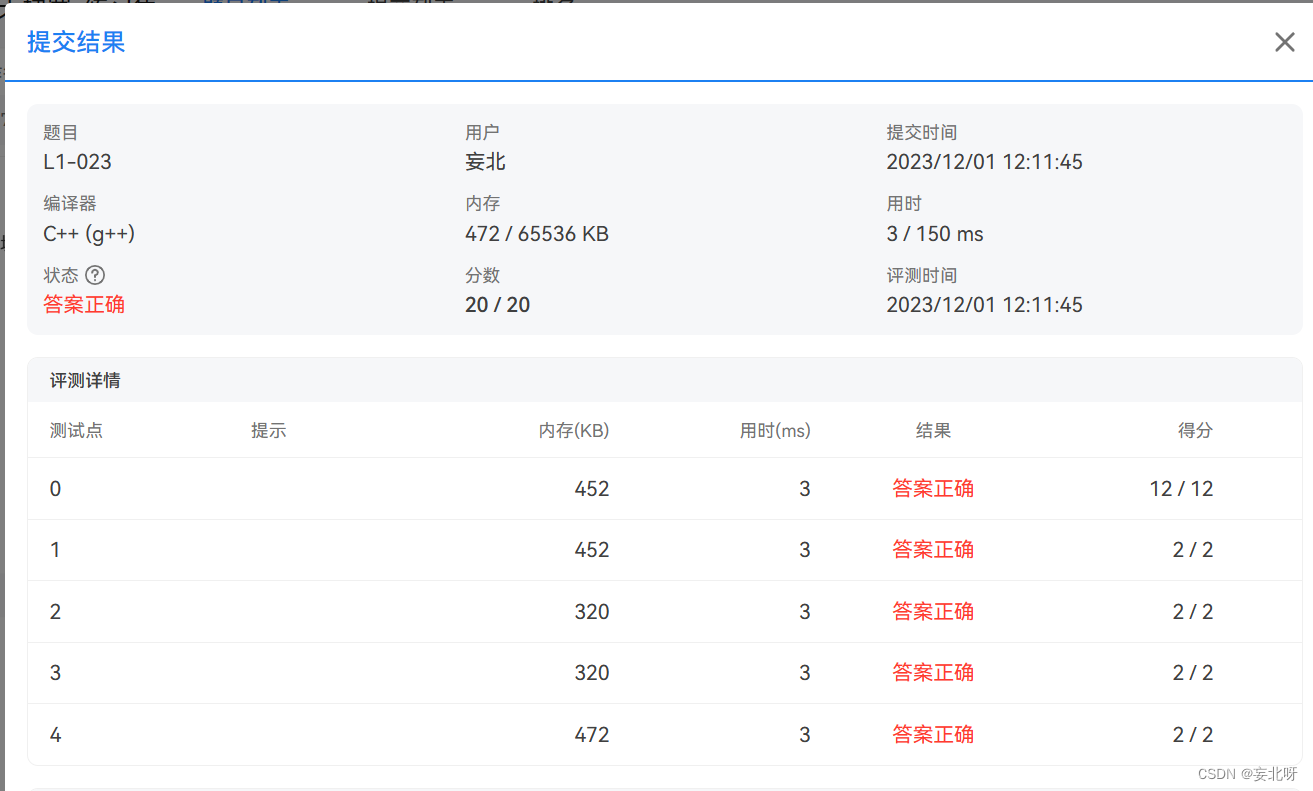Image resolution: width=1313 pixels, height=791 pixels.
Task: Select the total score 20 / 20
Action: pyautogui.click(x=497, y=305)
